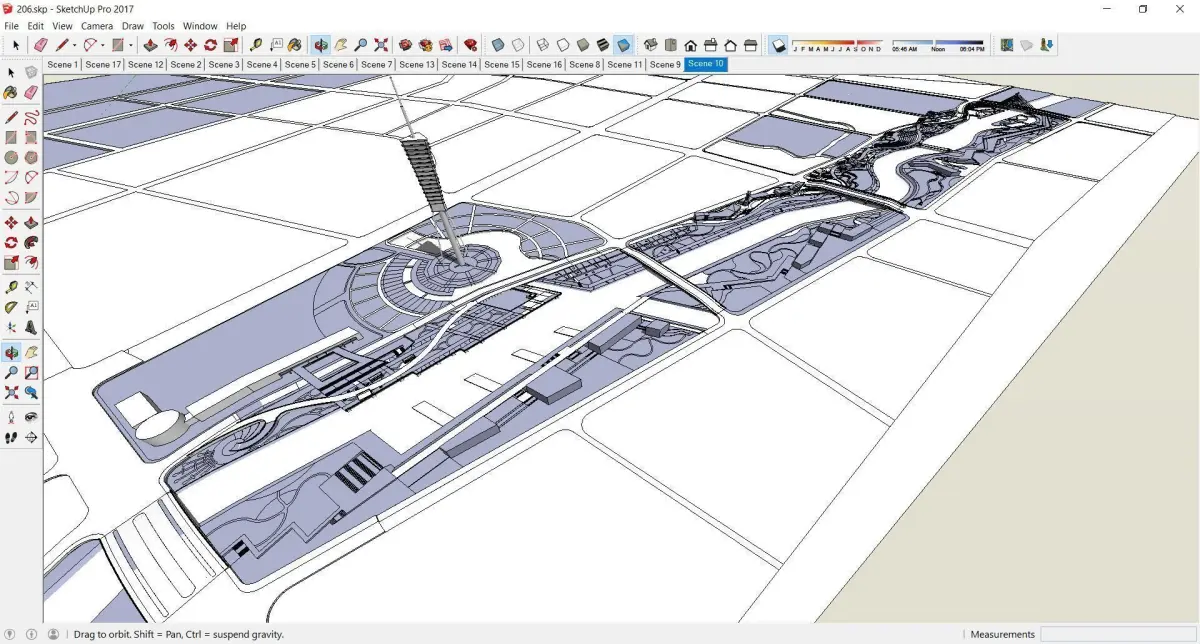Switch to the Scene 16 tab
Viewport: 1200px width, 644px height.
pyautogui.click(x=544, y=64)
